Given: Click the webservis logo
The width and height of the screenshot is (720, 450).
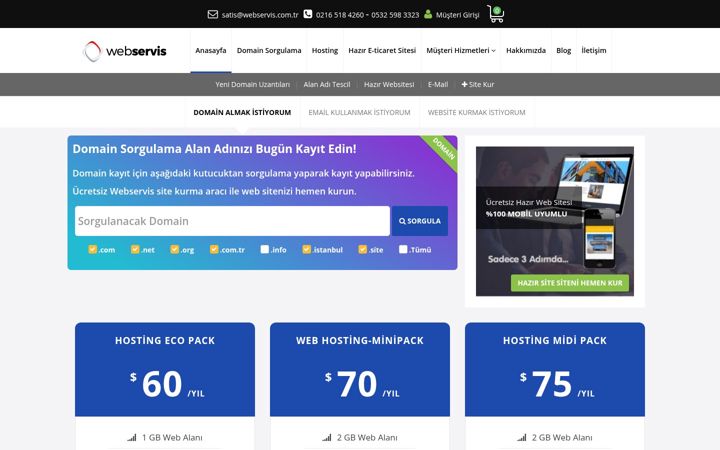Looking at the screenshot, I should click(125, 51).
